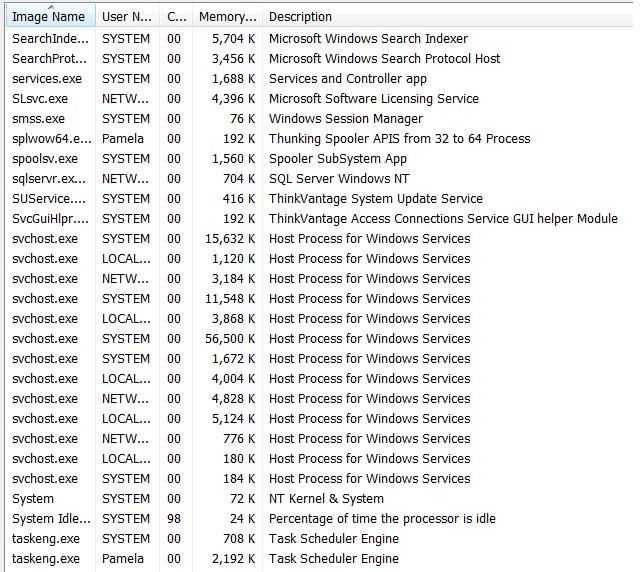Select the splwow64 process owned by Pamela
Screen dimensions: 640x572
(x=51, y=139)
